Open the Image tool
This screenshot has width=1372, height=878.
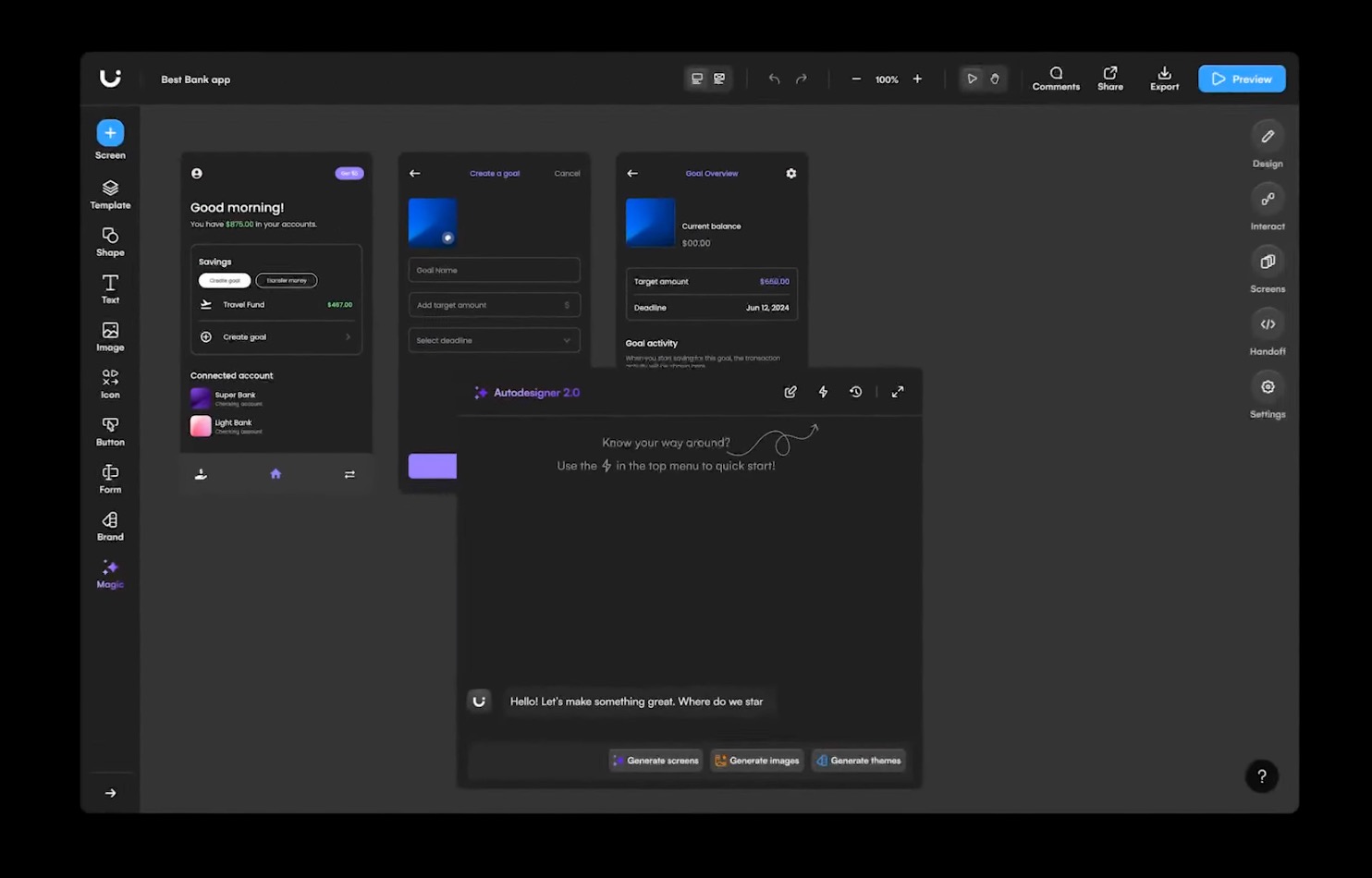(x=110, y=336)
